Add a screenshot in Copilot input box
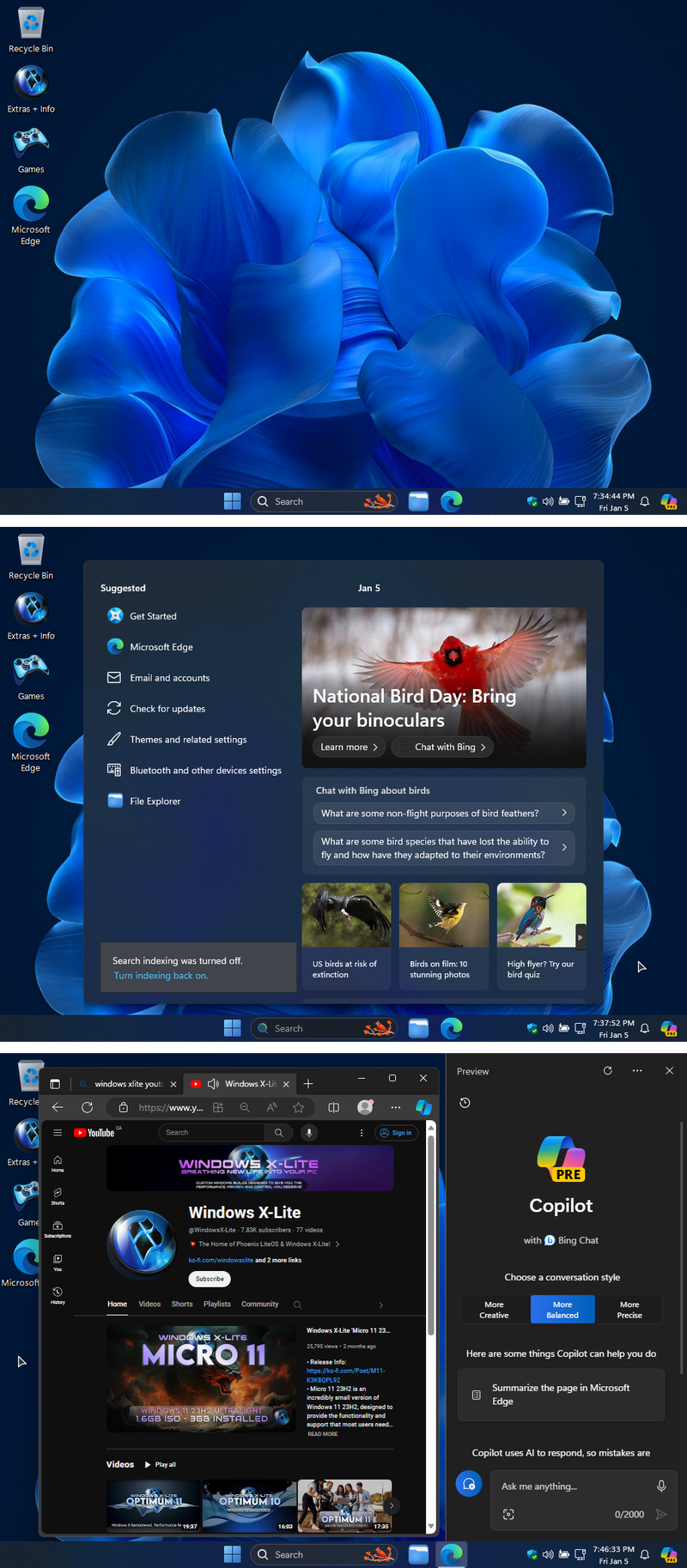Screen dimensions: 687x1568 [508, 1514]
